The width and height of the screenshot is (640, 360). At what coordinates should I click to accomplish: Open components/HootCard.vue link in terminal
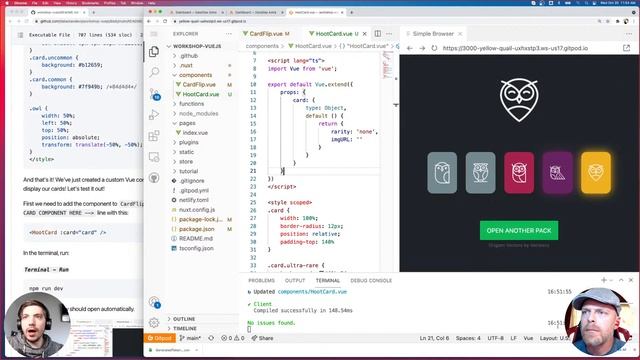click(312, 292)
